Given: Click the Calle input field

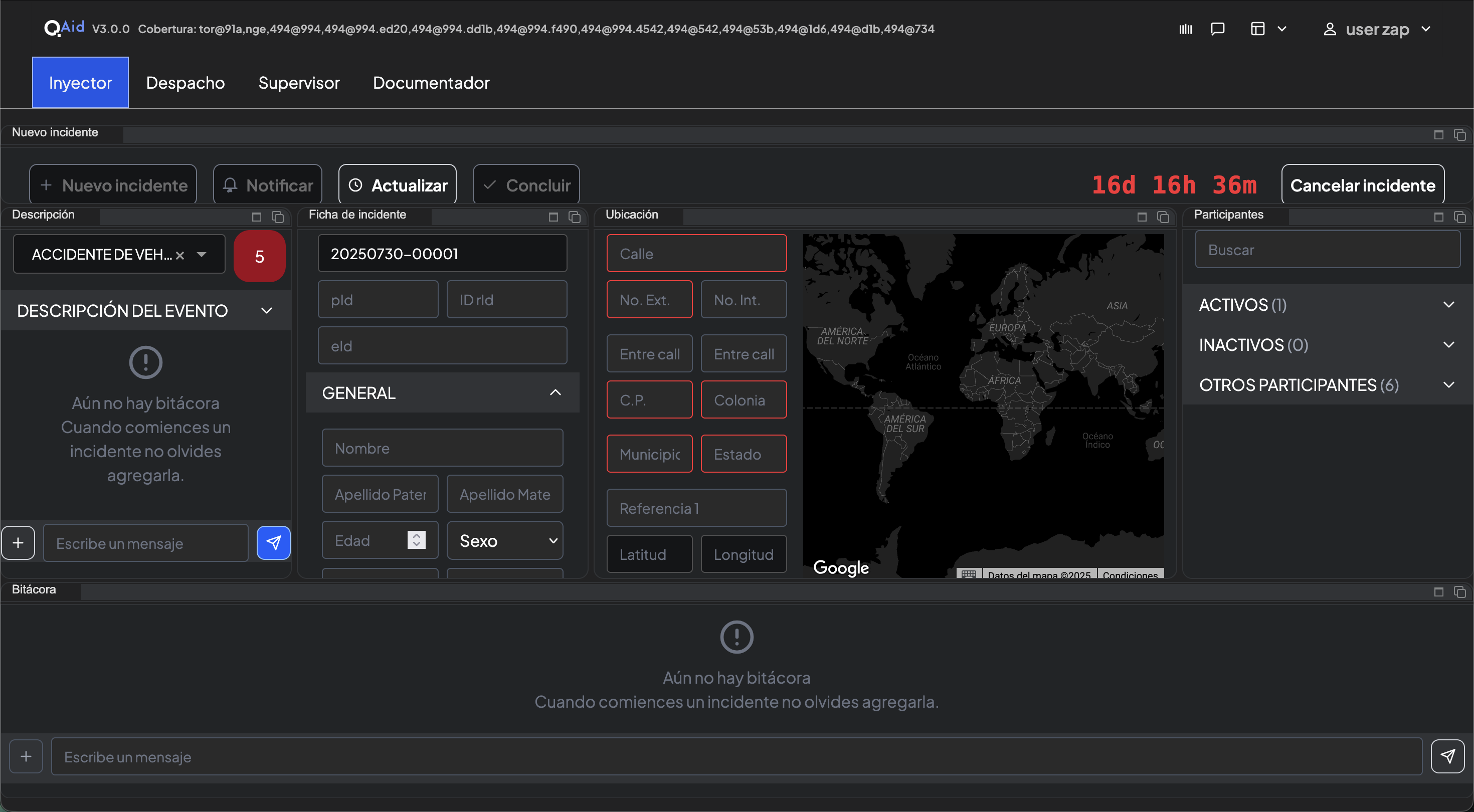Looking at the screenshot, I should [696, 253].
